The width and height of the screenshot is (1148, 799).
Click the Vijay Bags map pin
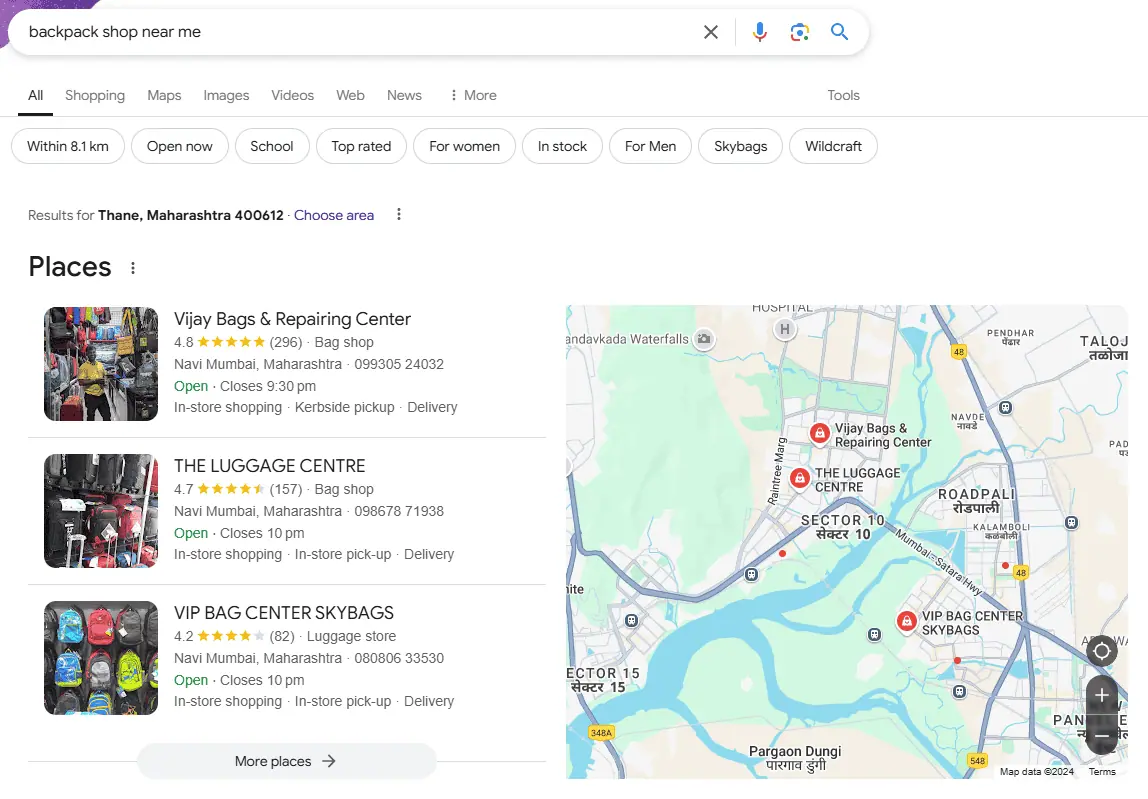pos(820,433)
